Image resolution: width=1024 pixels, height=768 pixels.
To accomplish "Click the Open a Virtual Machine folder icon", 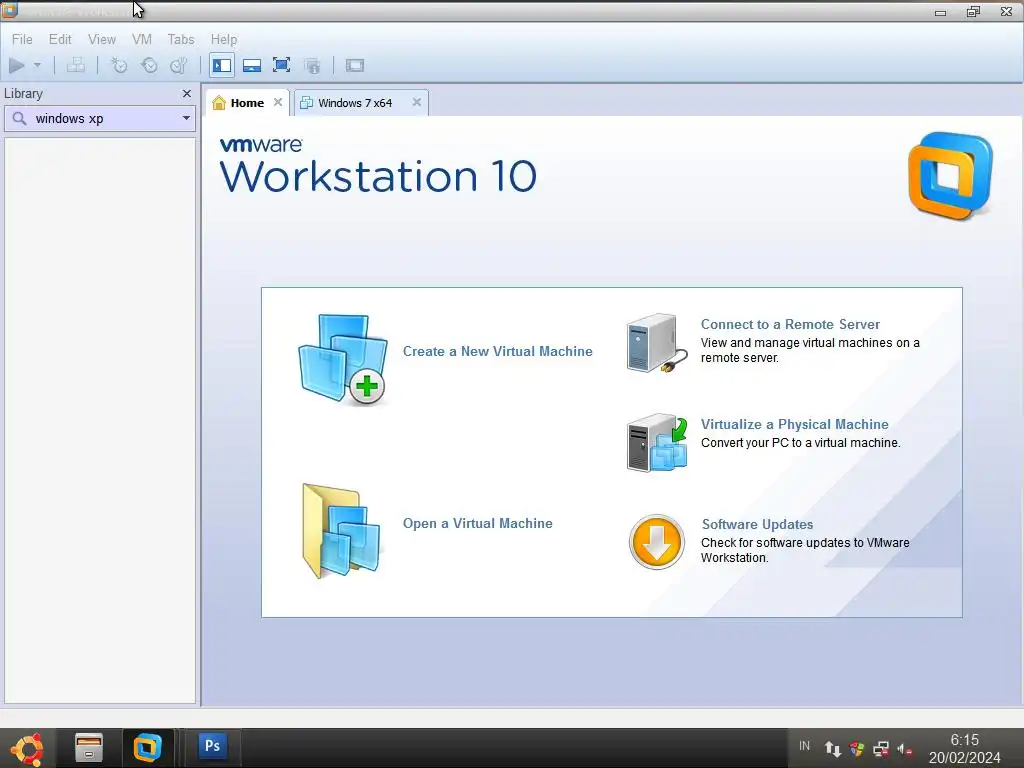I will pos(342,531).
